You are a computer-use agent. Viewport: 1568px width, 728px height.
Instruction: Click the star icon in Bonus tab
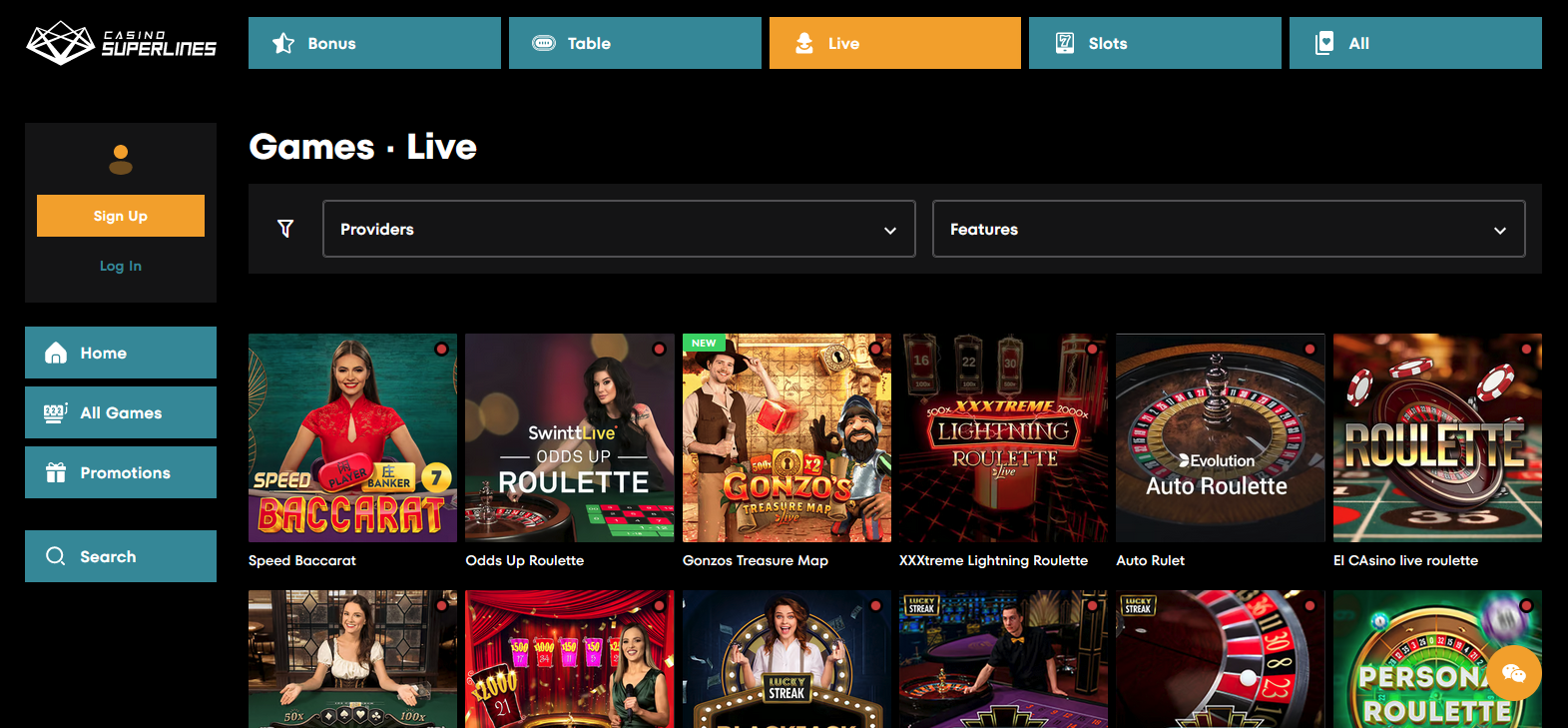click(283, 43)
